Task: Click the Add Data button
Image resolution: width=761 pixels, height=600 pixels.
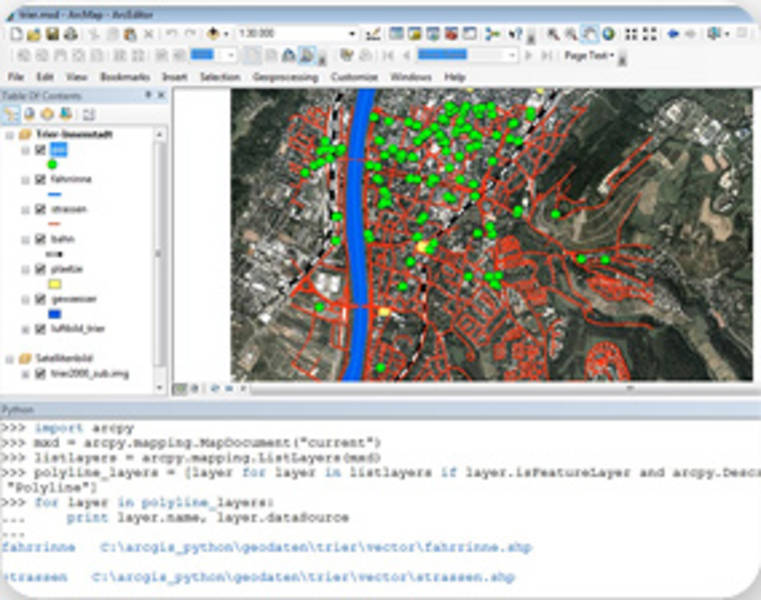Action: pyautogui.click(x=213, y=33)
